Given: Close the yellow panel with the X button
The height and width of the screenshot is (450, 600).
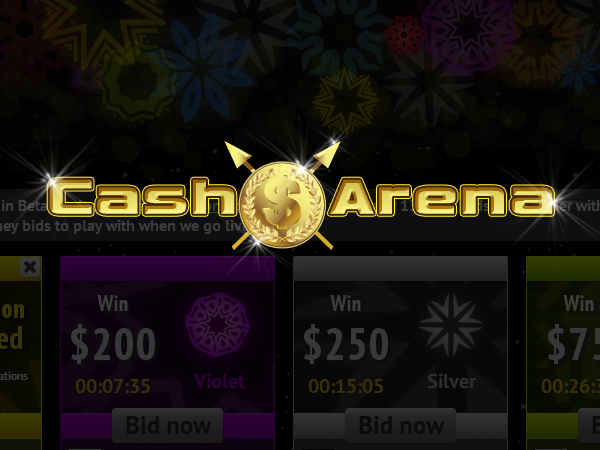Looking at the screenshot, I should [30, 267].
